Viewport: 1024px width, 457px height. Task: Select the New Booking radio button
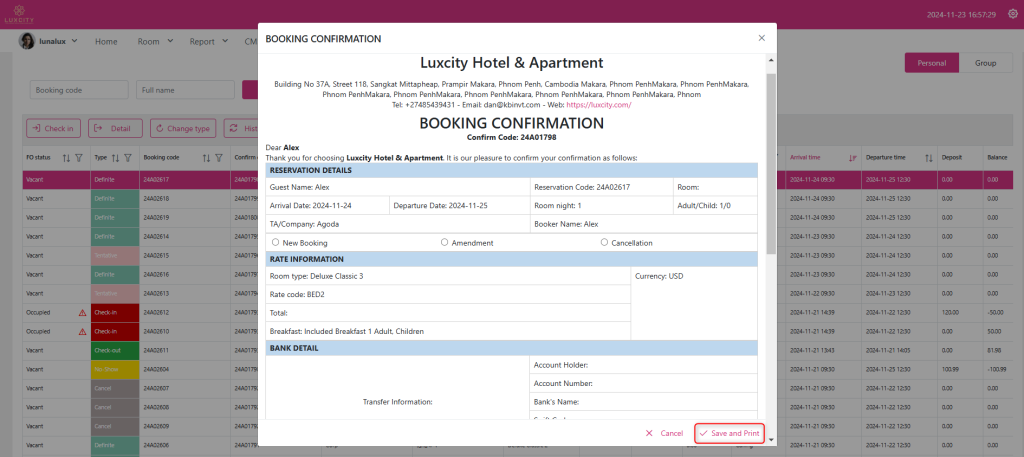[x=276, y=242]
